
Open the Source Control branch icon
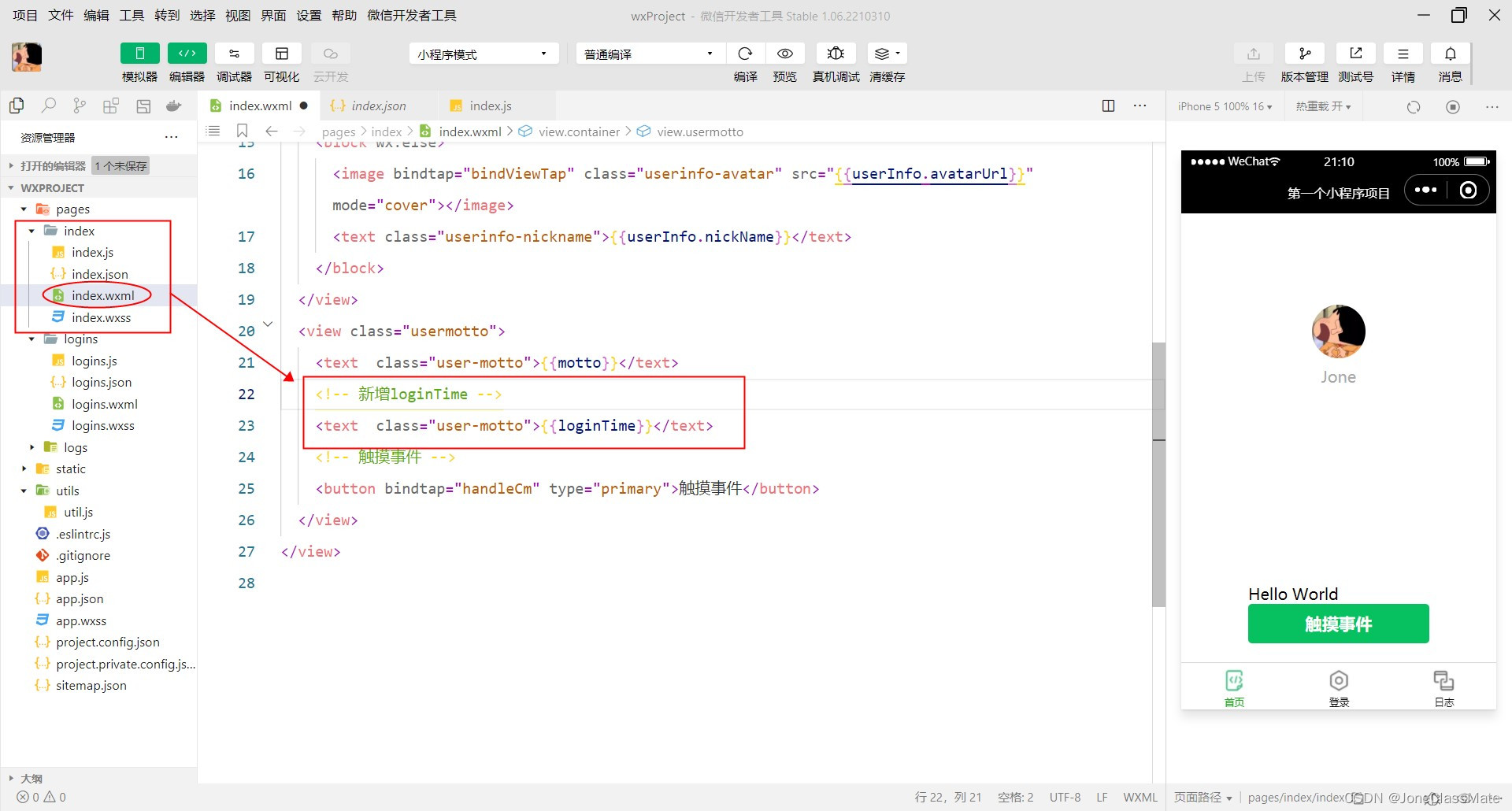pyautogui.click(x=80, y=106)
